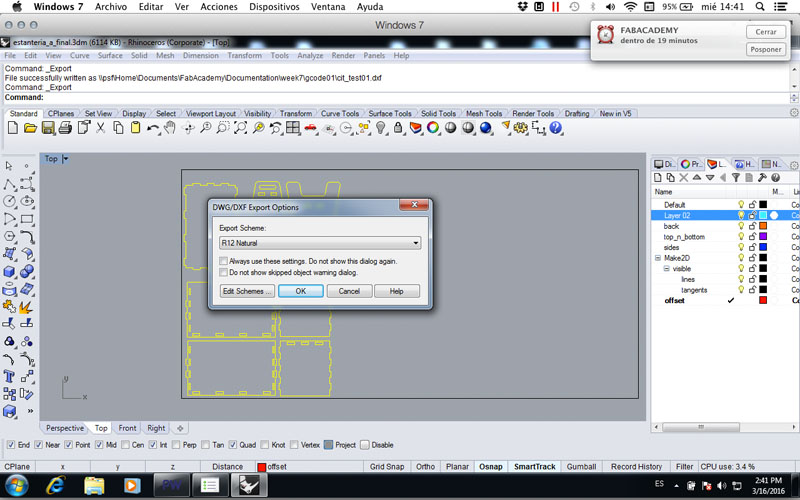Switch to the Perspective viewport tab
The image size is (800, 500).
pos(65,428)
